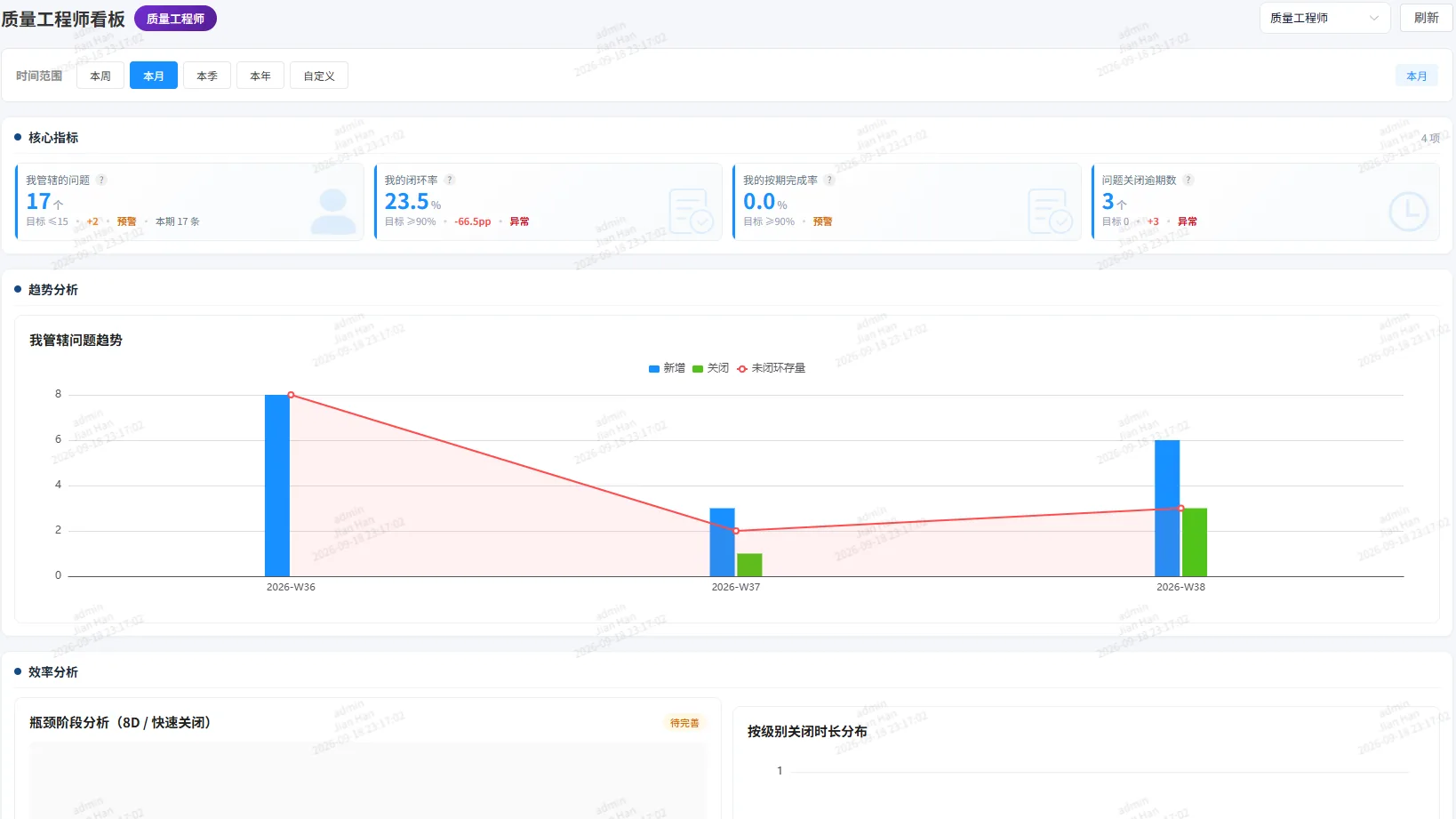Click the clock icon in 问题关闭逾期数 card
The height and width of the screenshot is (819, 1456).
click(1409, 212)
